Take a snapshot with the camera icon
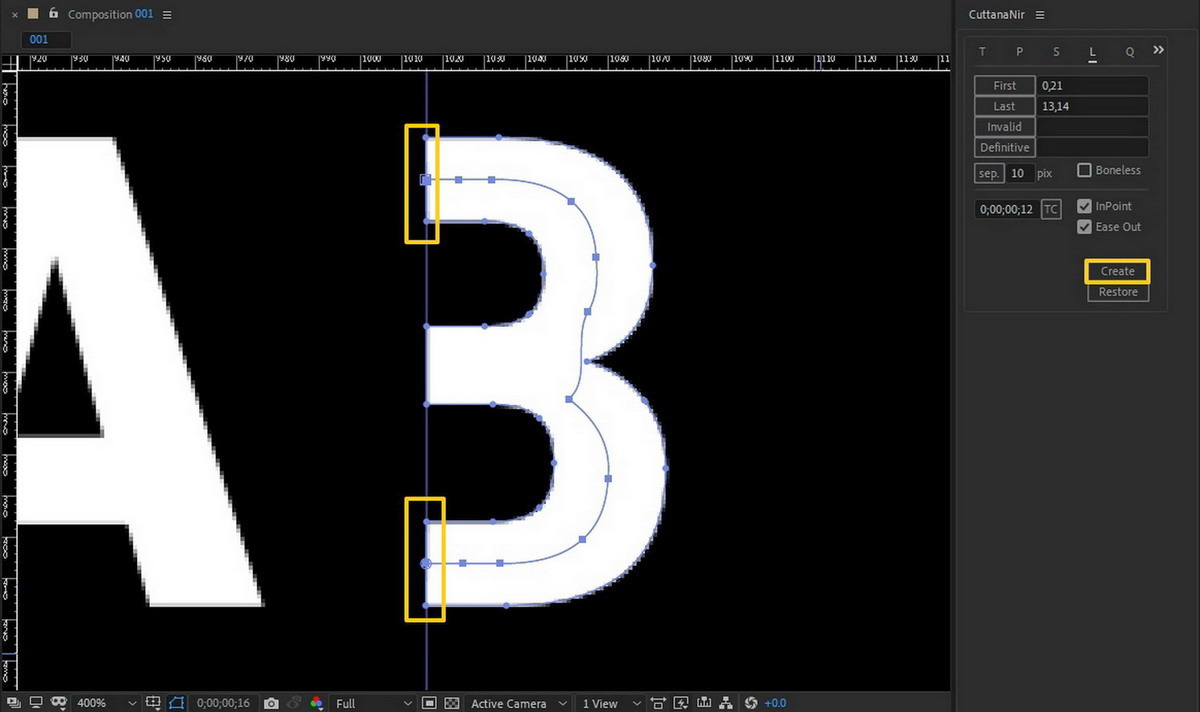 tap(271, 704)
